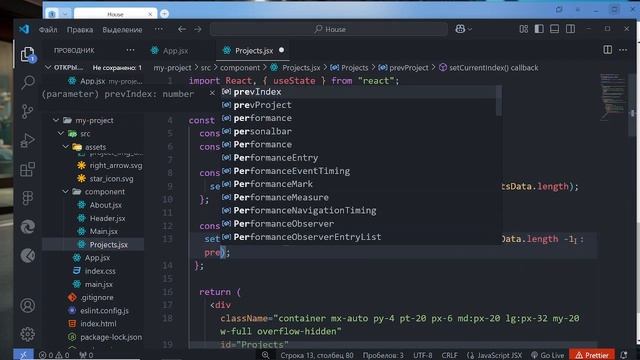
Task: Open editor More Actions ellipsis menu
Action: 623,50
